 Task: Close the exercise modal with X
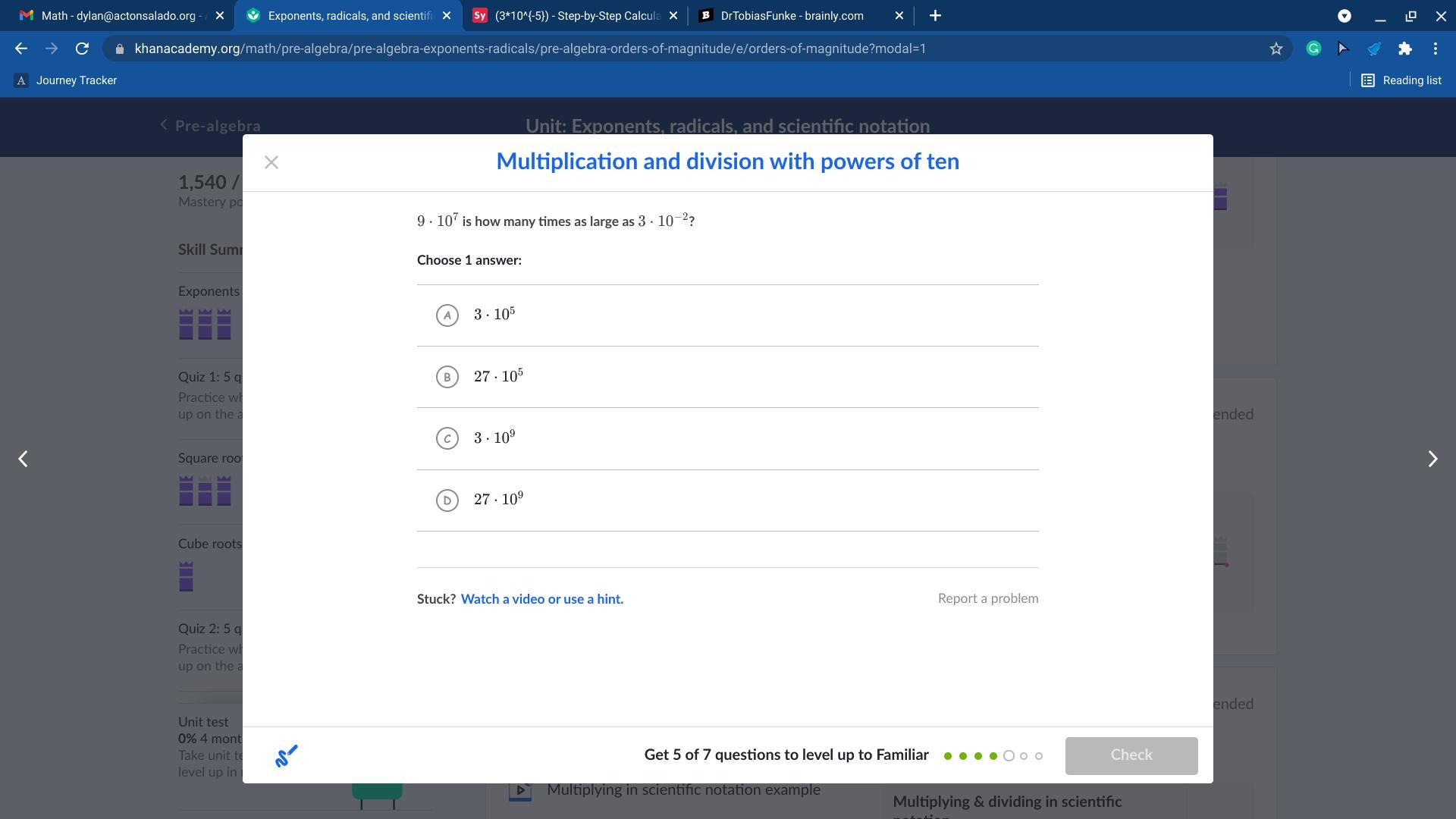click(271, 162)
